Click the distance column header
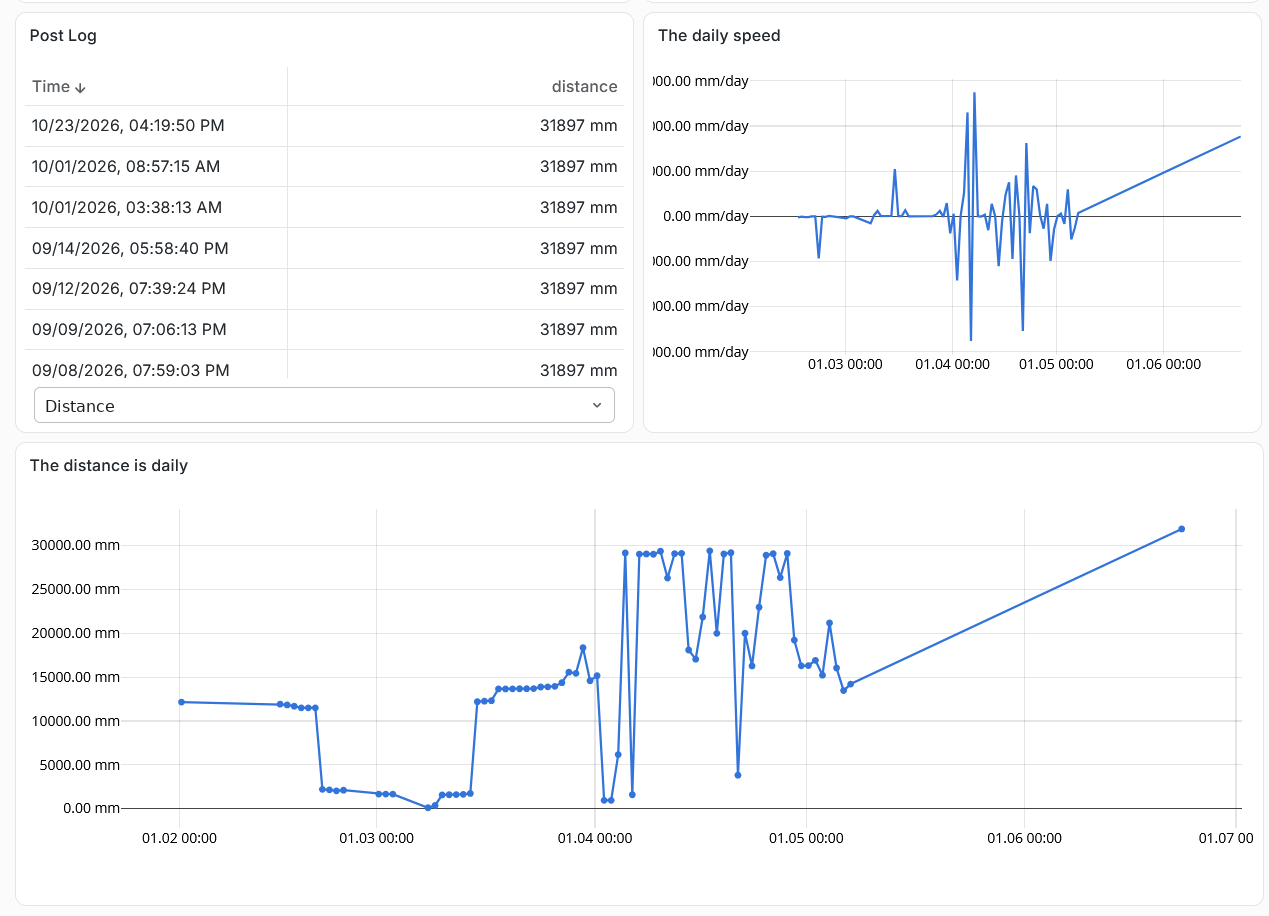Screen dimensions: 1269x916 [584, 86]
